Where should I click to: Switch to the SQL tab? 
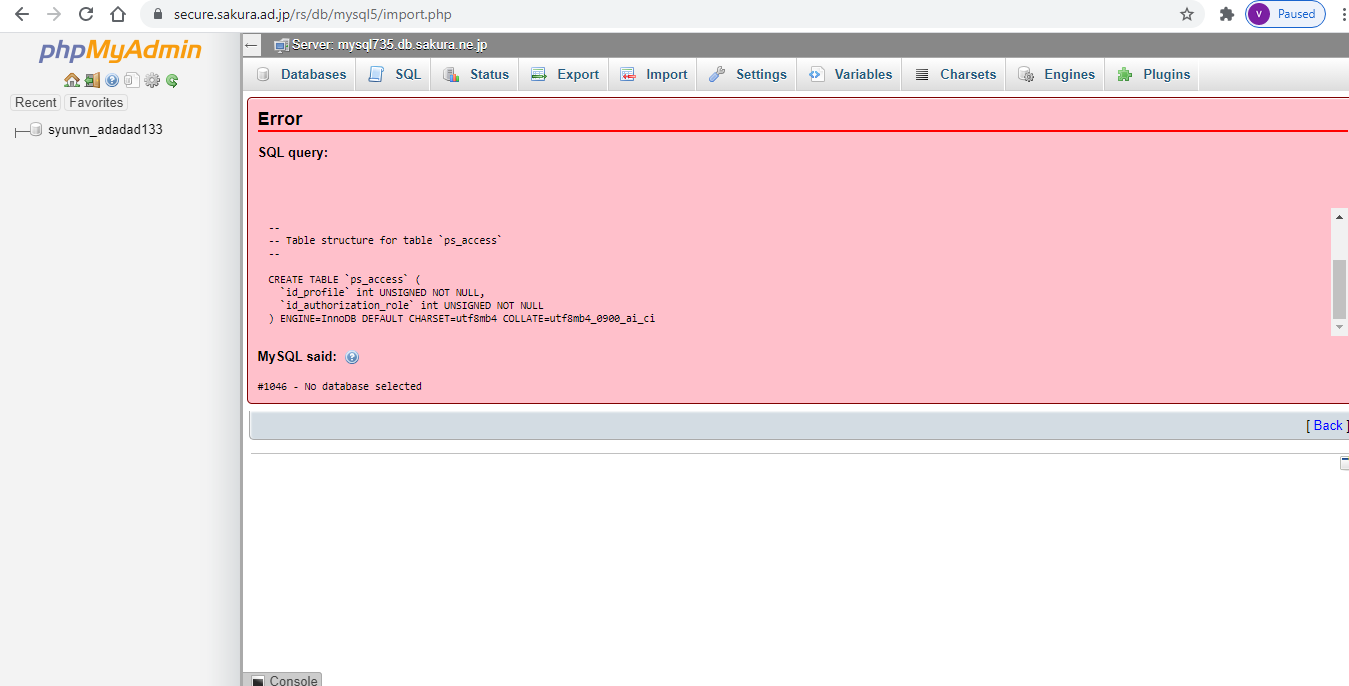click(394, 74)
